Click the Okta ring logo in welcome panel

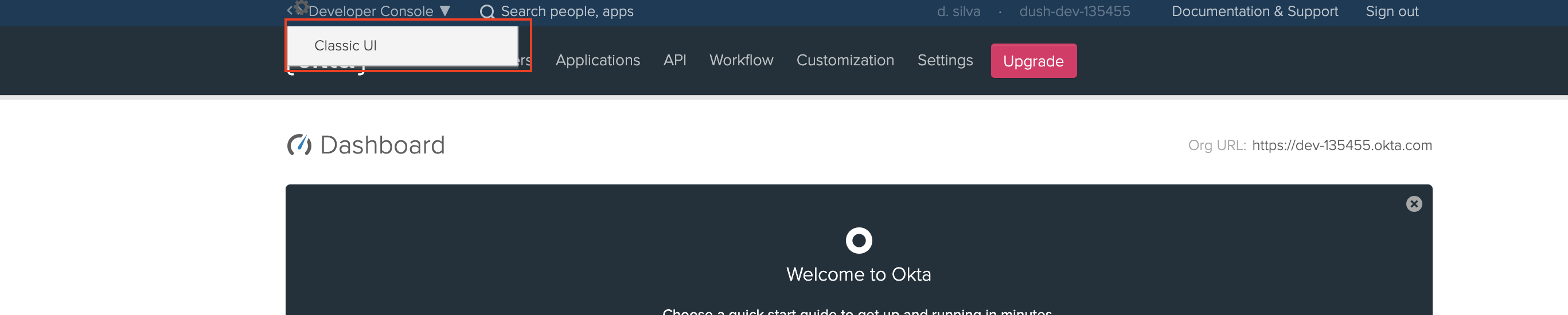pos(858,241)
